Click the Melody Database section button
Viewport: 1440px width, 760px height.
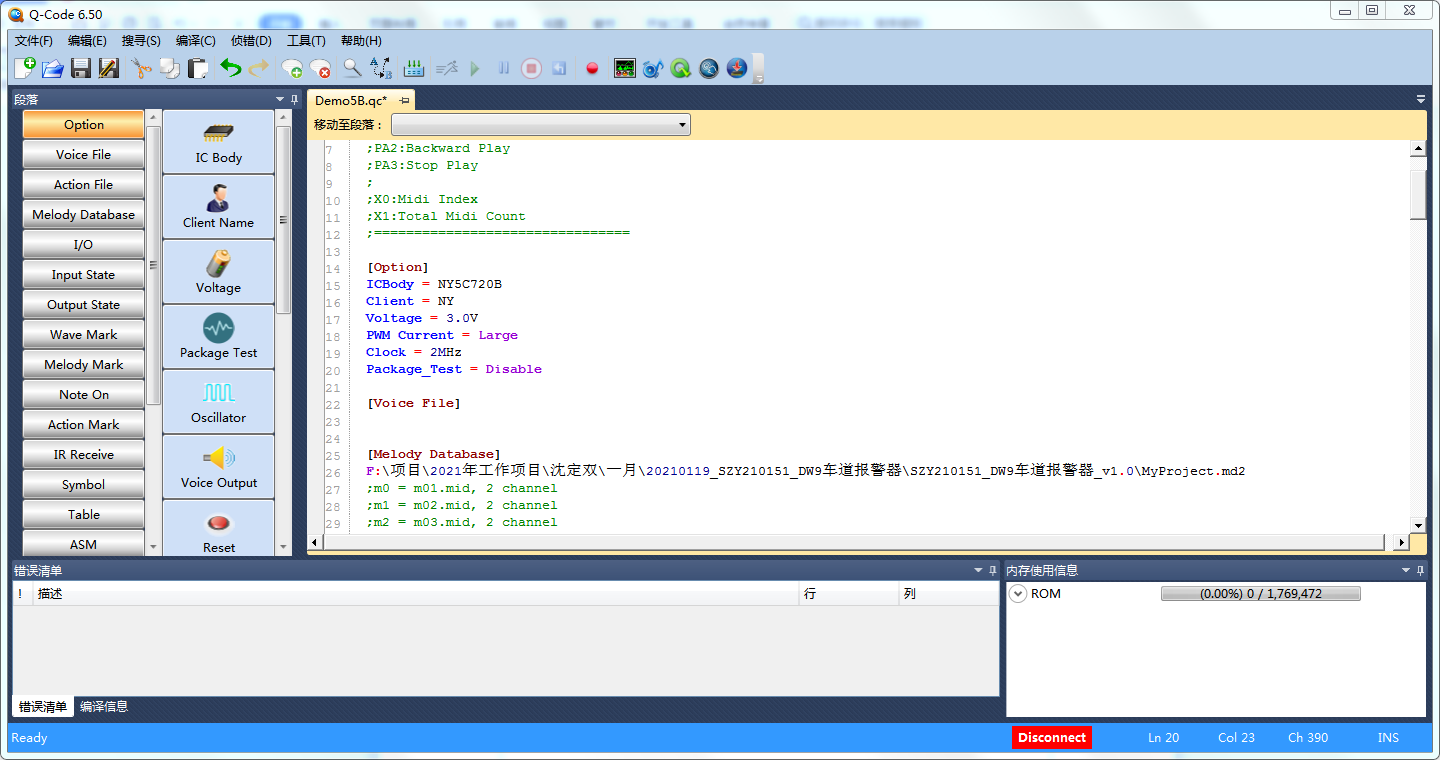click(x=83, y=215)
